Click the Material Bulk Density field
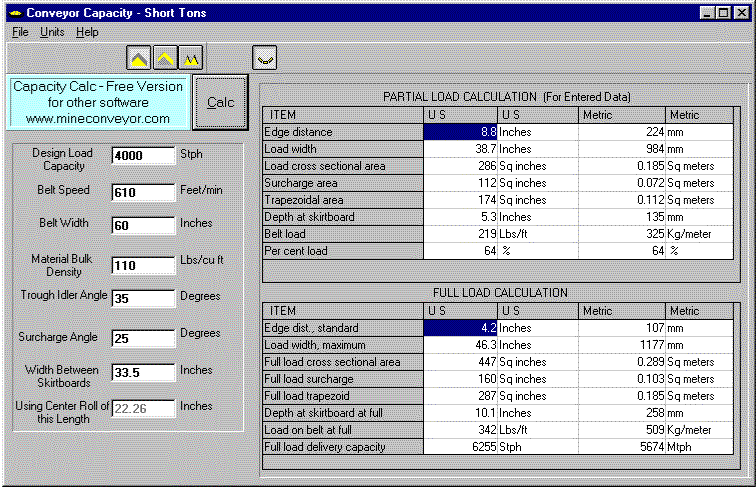Screen dimensions: 756x488 tap(143, 266)
